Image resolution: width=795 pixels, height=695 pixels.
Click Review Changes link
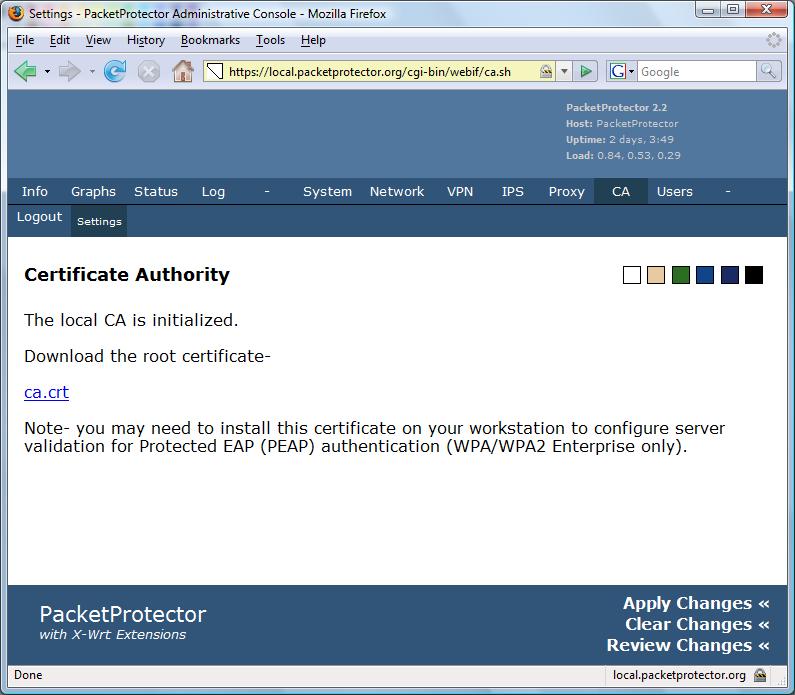coord(688,645)
